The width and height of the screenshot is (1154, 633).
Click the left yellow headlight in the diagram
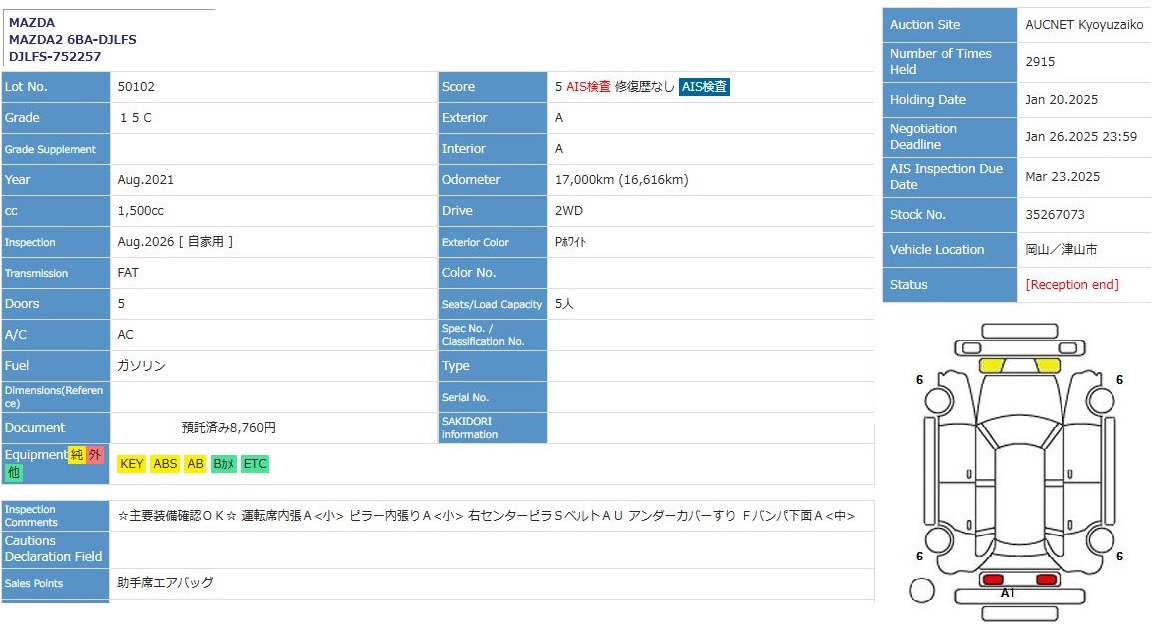(991, 366)
